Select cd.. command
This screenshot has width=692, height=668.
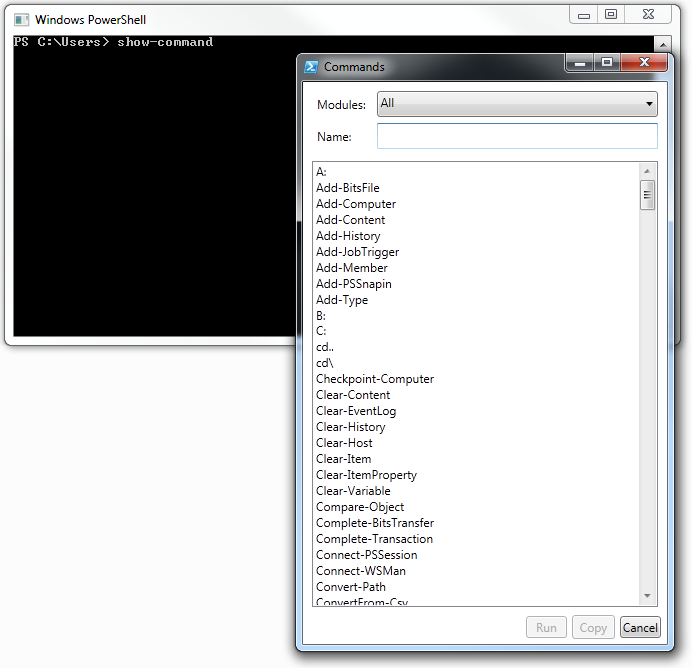coord(325,347)
